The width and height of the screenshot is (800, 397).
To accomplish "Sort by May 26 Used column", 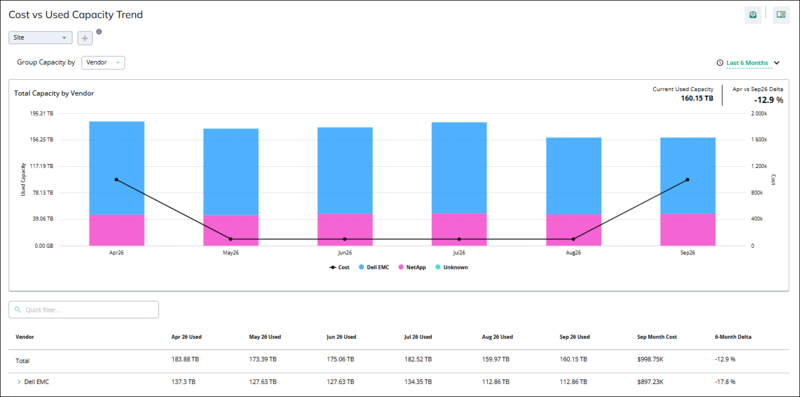I will click(265, 337).
